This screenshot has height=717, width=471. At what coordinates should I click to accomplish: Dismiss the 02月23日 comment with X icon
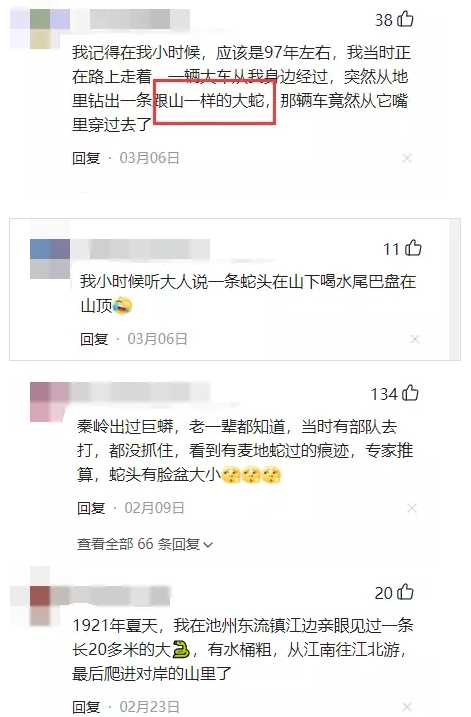(x=407, y=706)
